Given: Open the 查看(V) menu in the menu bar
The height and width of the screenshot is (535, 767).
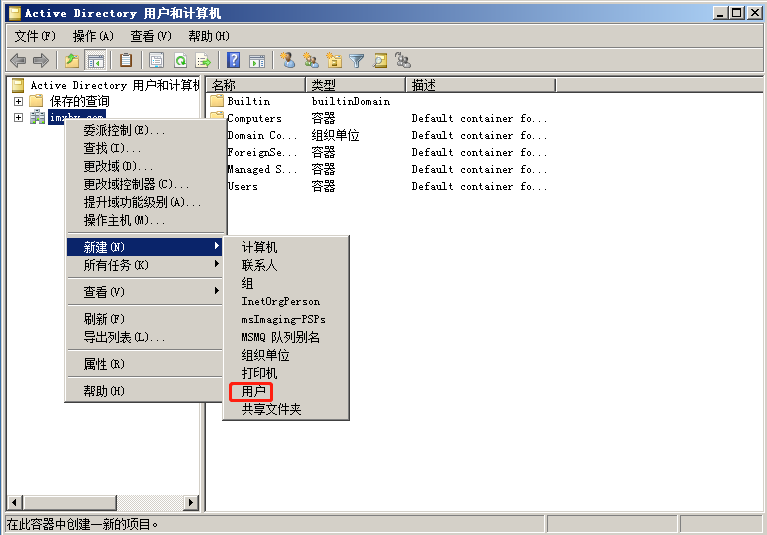Looking at the screenshot, I should pos(151,36).
